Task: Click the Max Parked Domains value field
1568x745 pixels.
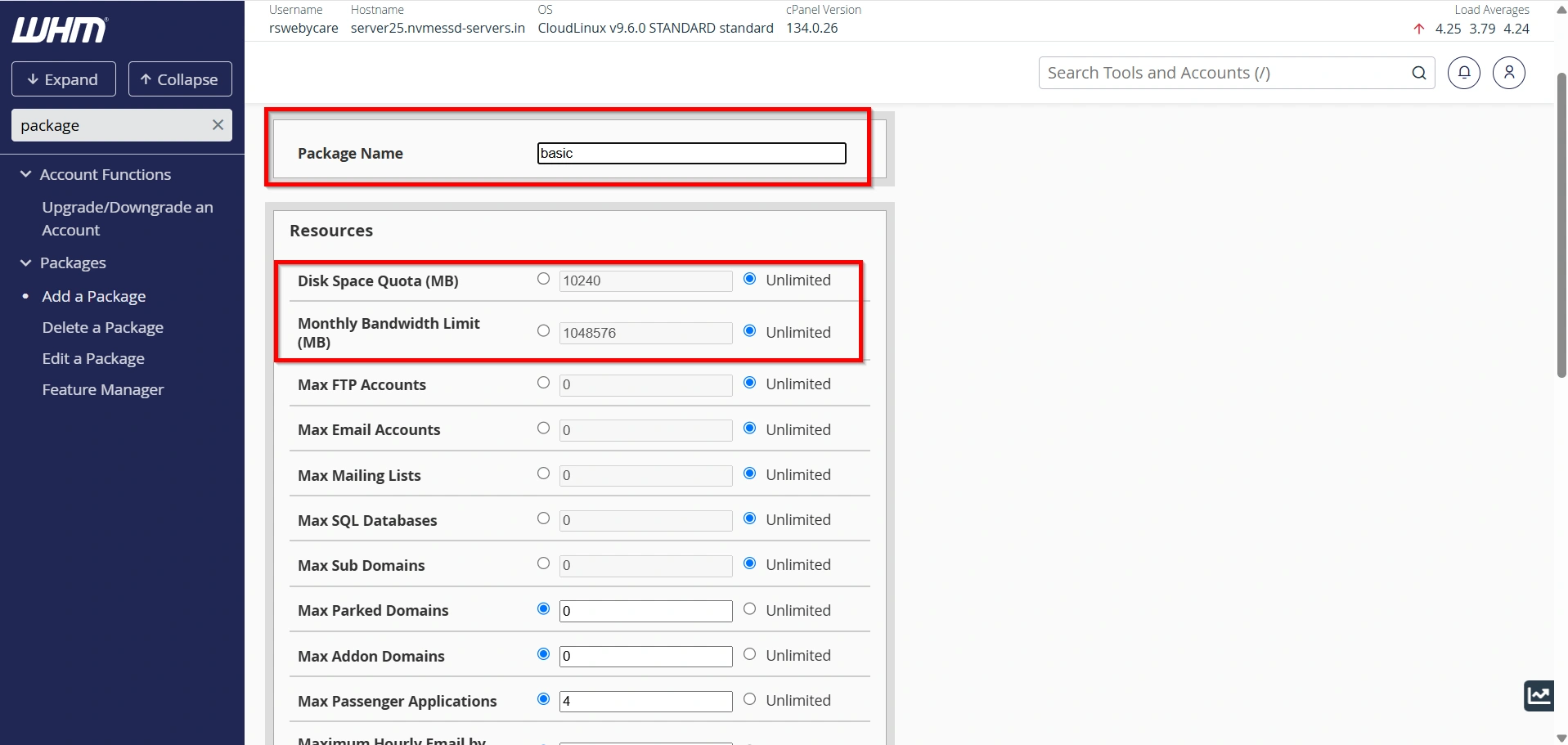Action: click(x=645, y=611)
